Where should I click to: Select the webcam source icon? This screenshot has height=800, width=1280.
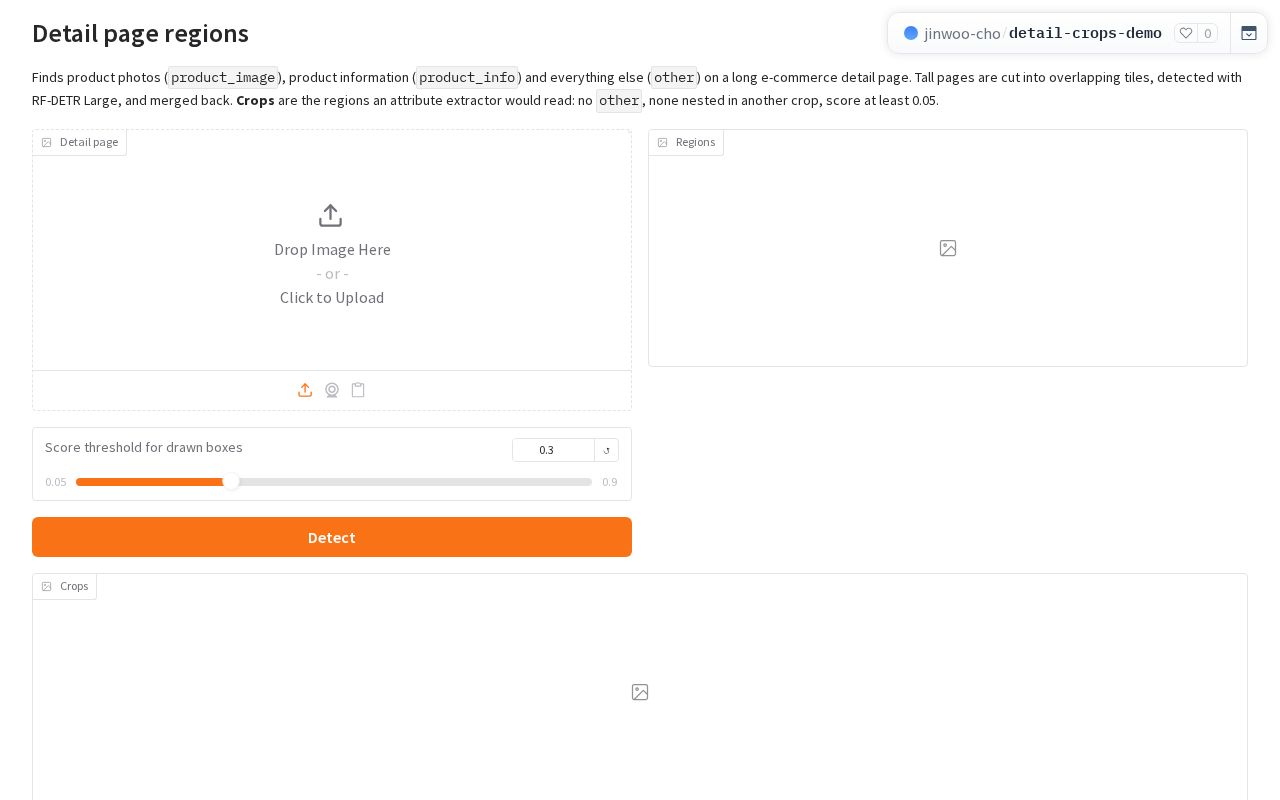[332, 390]
